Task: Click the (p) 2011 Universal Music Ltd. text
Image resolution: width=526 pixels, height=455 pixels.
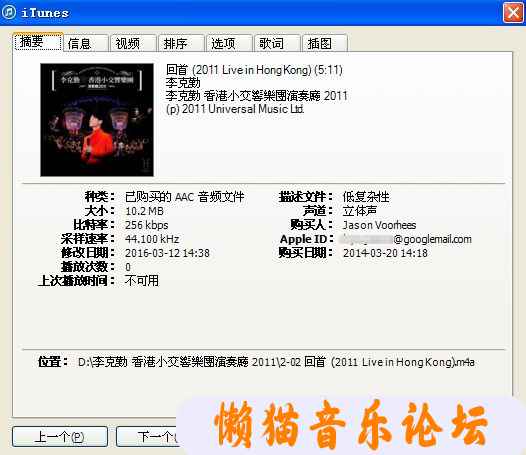Action: (x=235, y=109)
